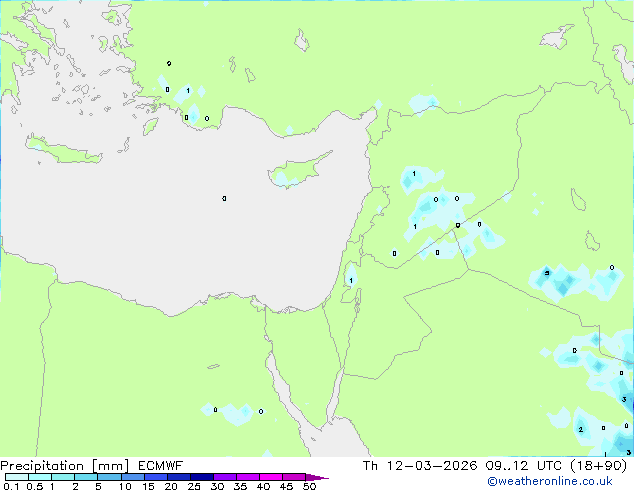Pick the 1–2 mm legend color cell

pos(63,477)
